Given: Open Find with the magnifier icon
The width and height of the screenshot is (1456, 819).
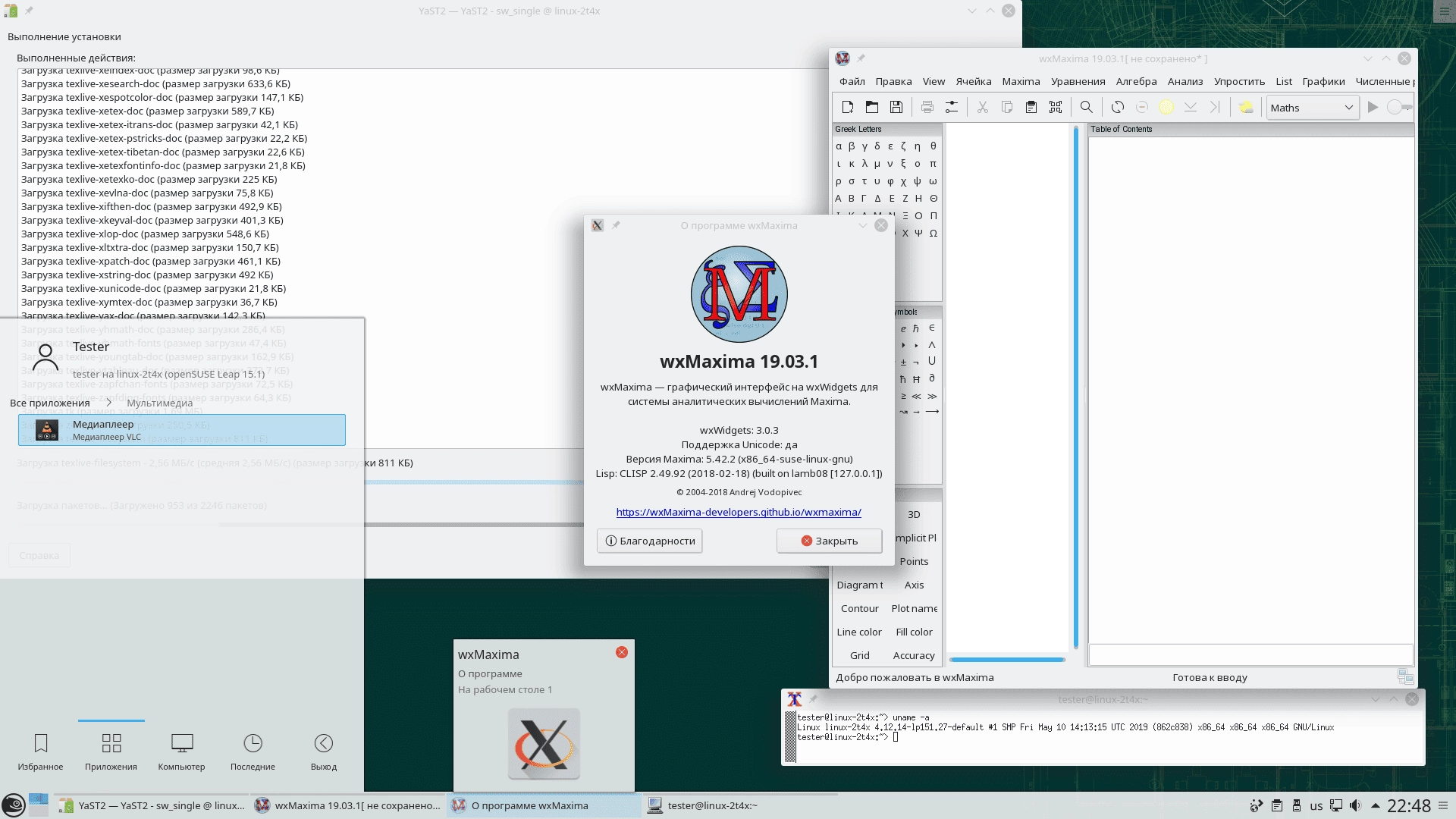Looking at the screenshot, I should click(1087, 108).
